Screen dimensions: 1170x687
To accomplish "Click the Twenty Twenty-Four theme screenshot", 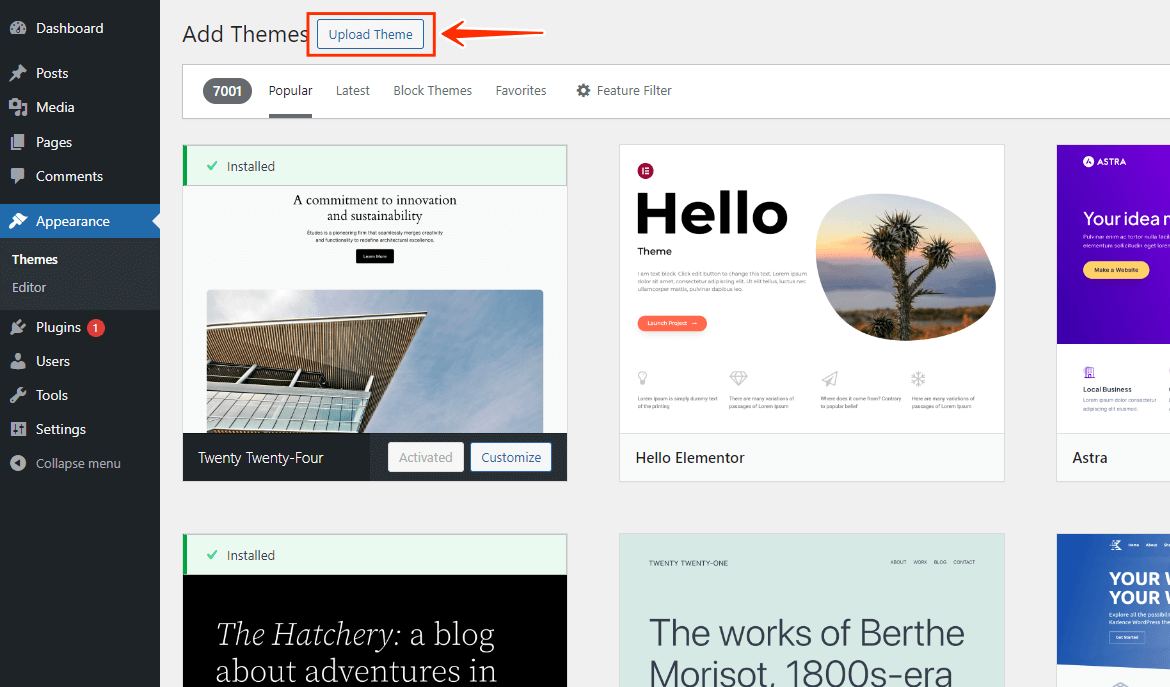I will [x=375, y=309].
